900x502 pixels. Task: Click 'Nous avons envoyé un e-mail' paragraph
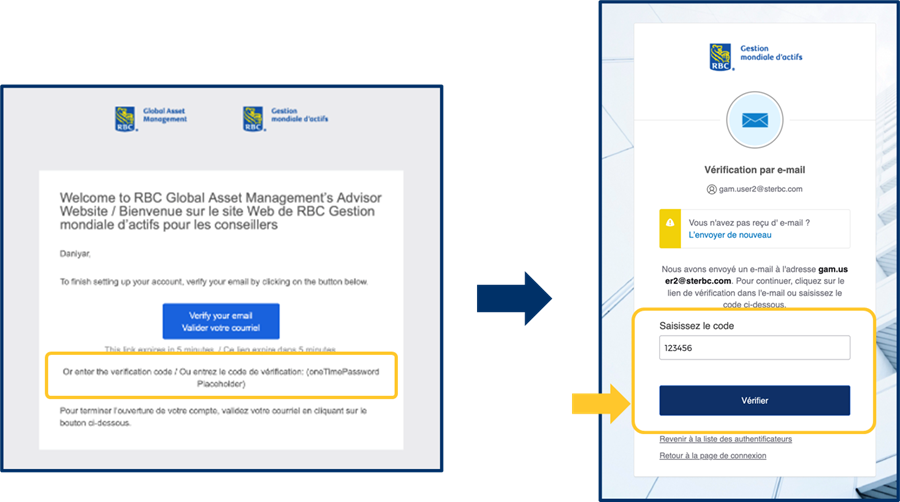754,286
